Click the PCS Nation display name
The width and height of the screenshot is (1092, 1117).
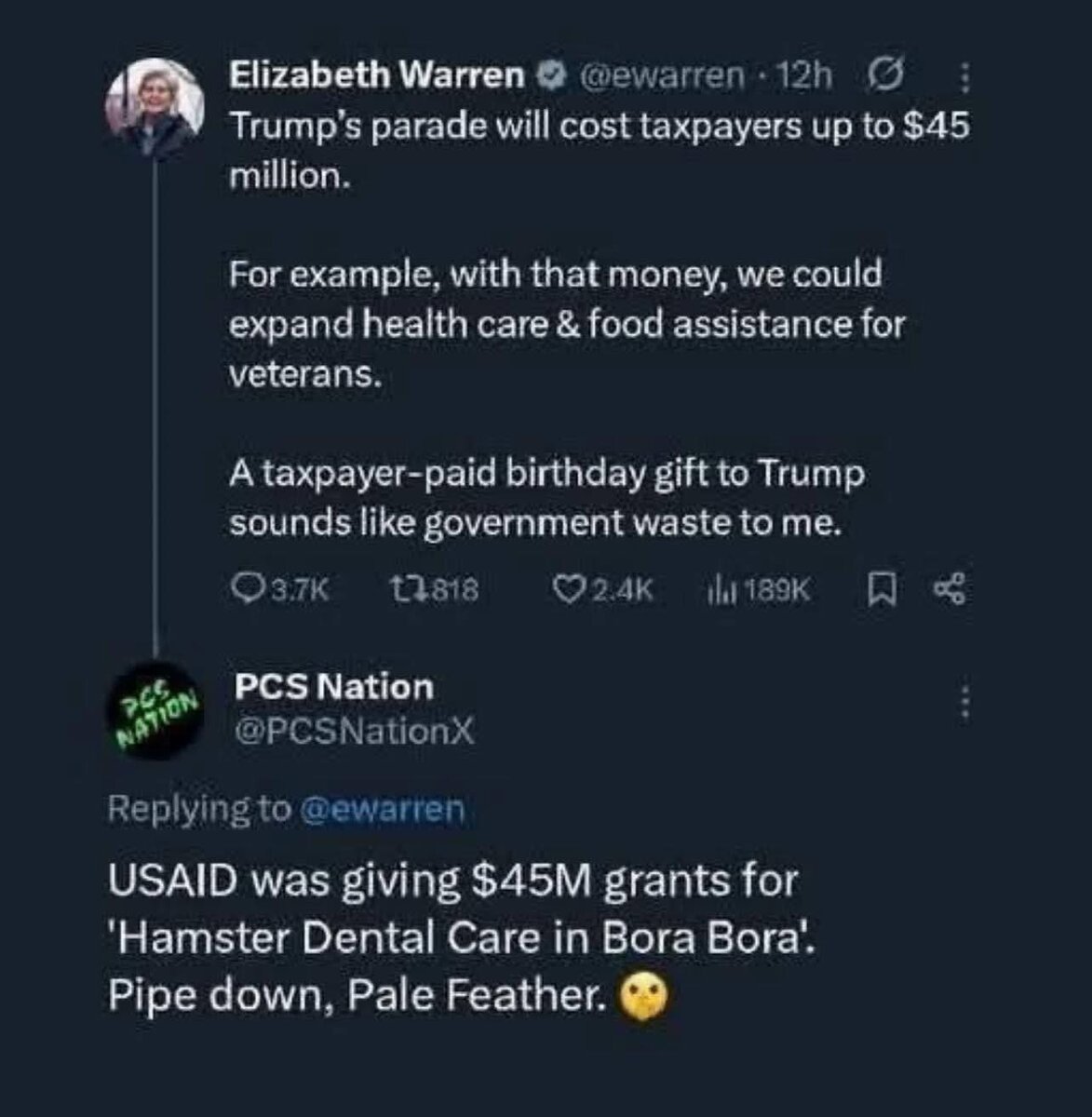[334, 687]
